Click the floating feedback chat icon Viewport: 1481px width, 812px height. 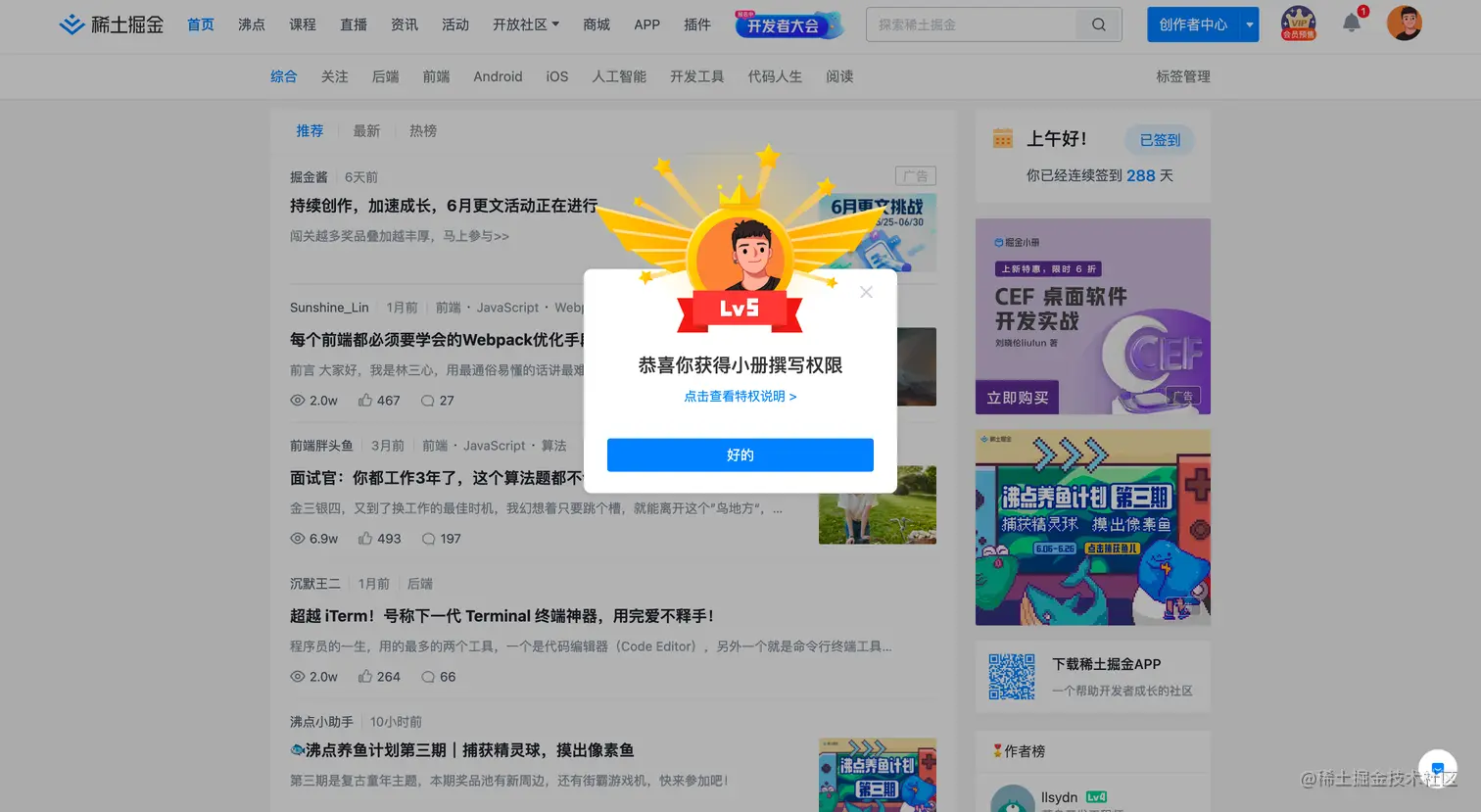pyautogui.click(x=1437, y=768)
